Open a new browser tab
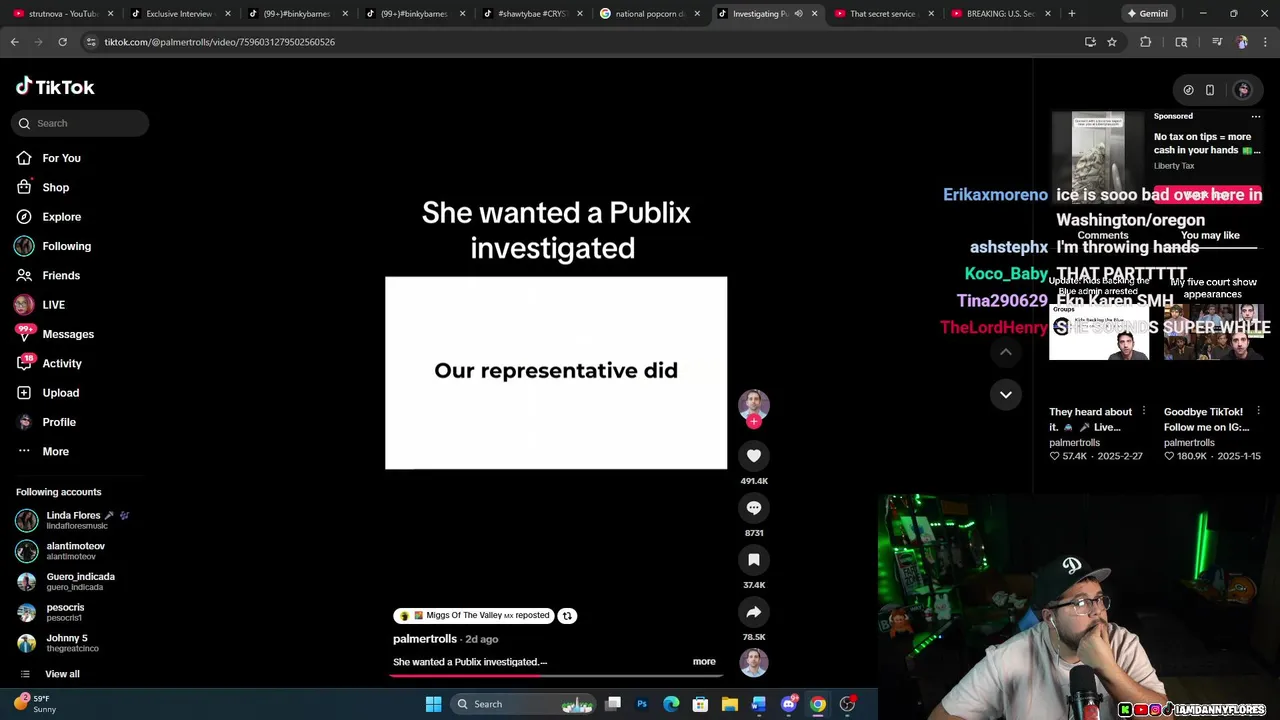The height and width of the screenshot is (720, 1280). click(1071, 14)
